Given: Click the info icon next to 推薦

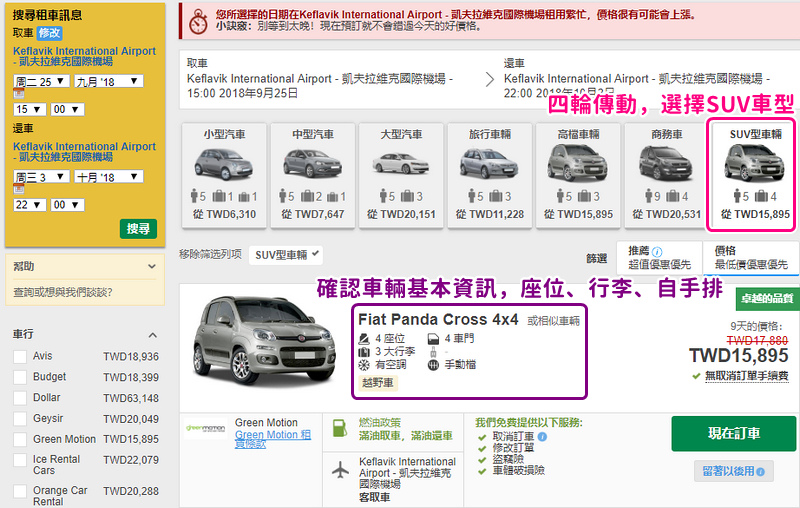Looking at the screenshot, I should [657, 251].
